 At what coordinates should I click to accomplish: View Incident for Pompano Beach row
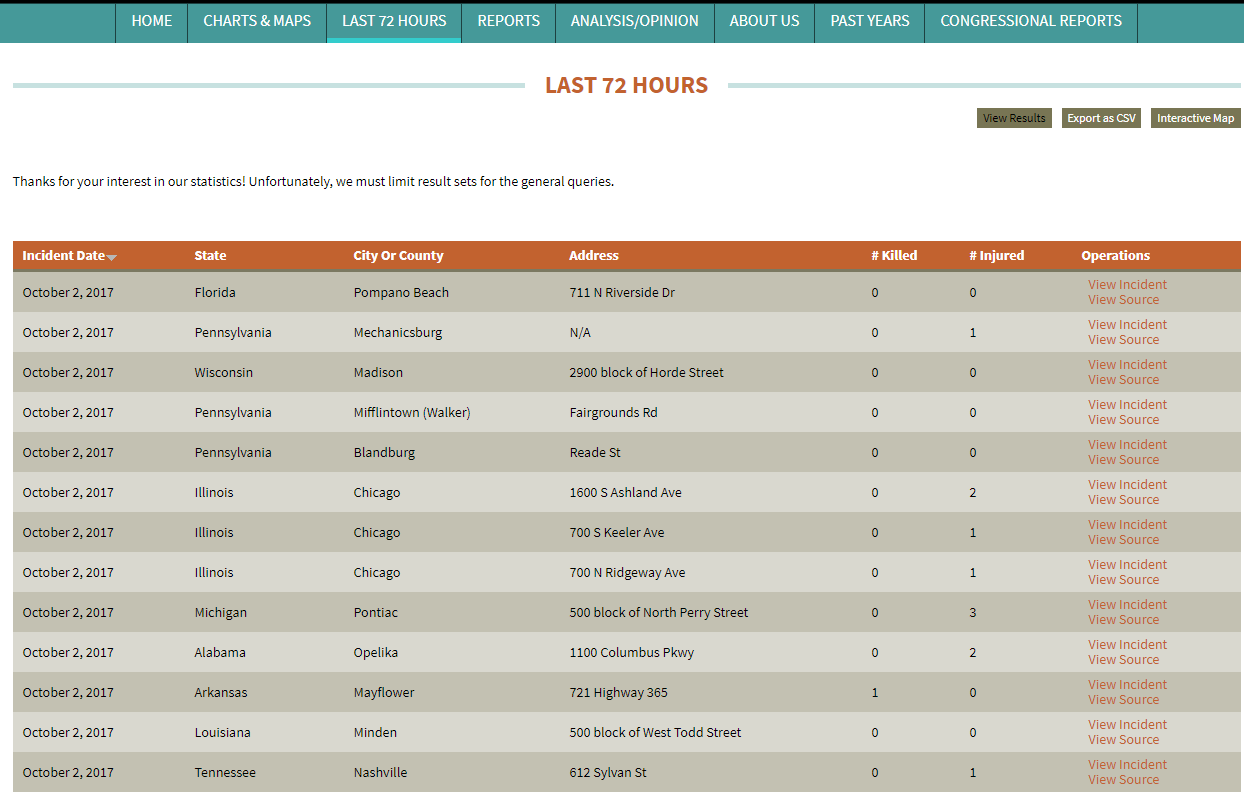point(1127,285)
